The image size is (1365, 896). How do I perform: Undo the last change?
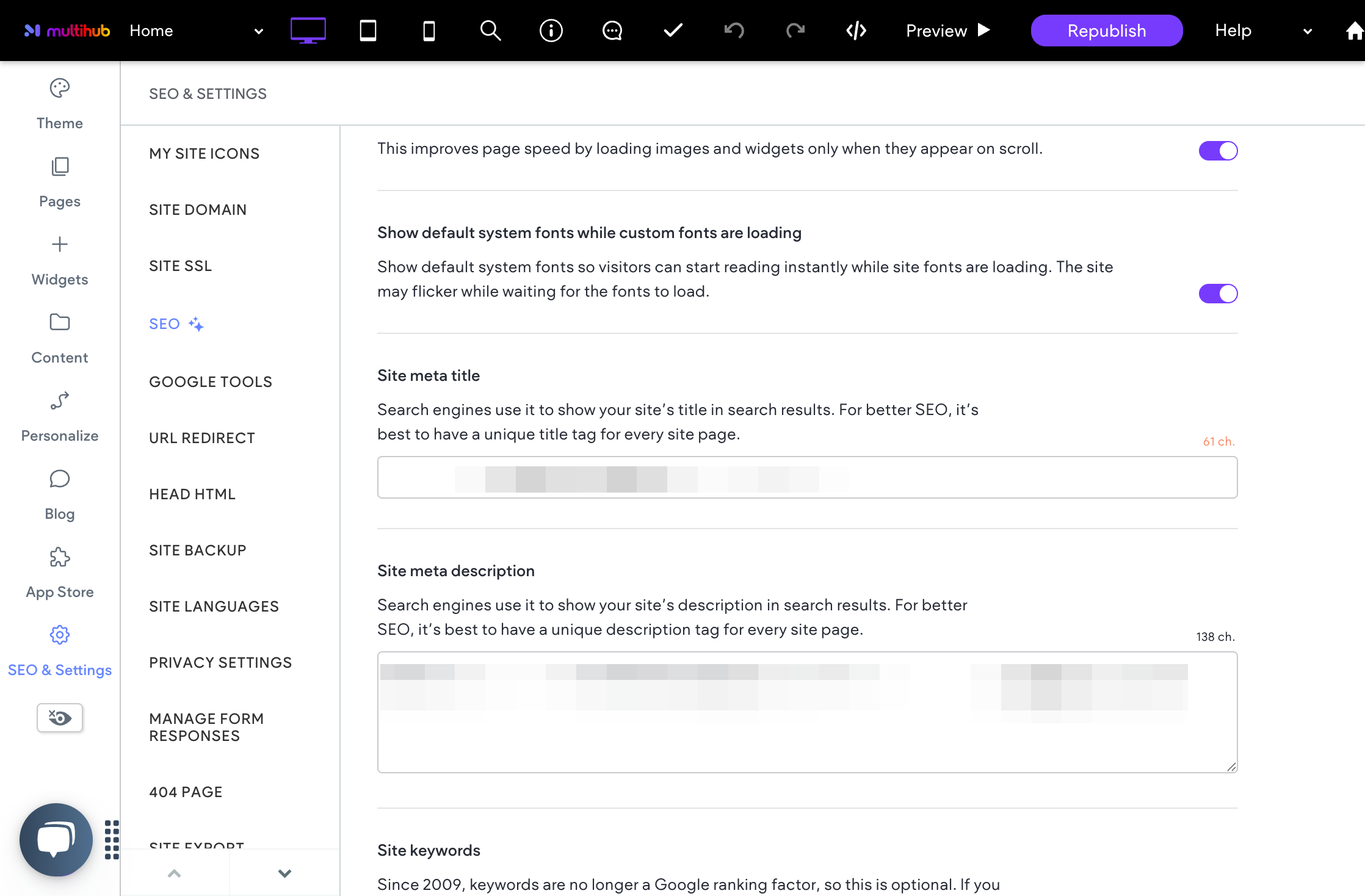tap(734, 31)
